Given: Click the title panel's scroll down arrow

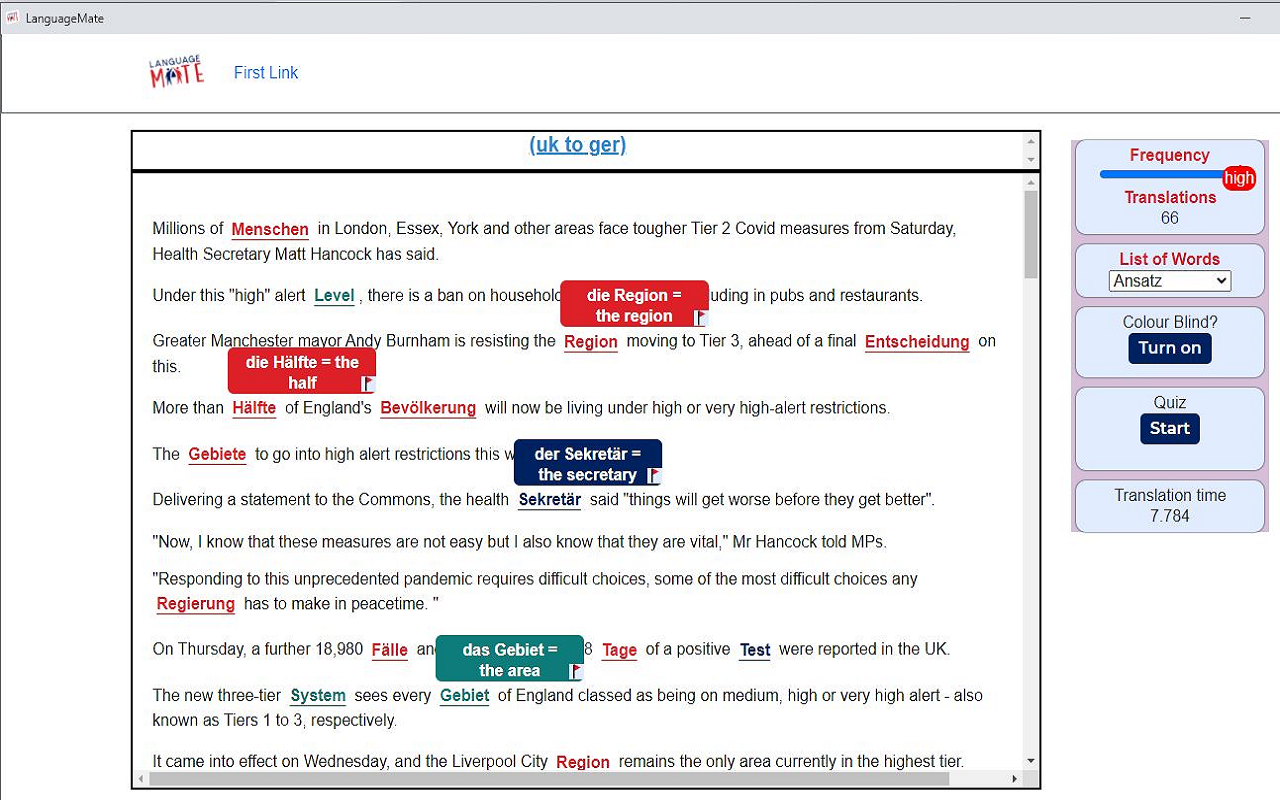Looking at the screenshot, I should (1031, 159).
